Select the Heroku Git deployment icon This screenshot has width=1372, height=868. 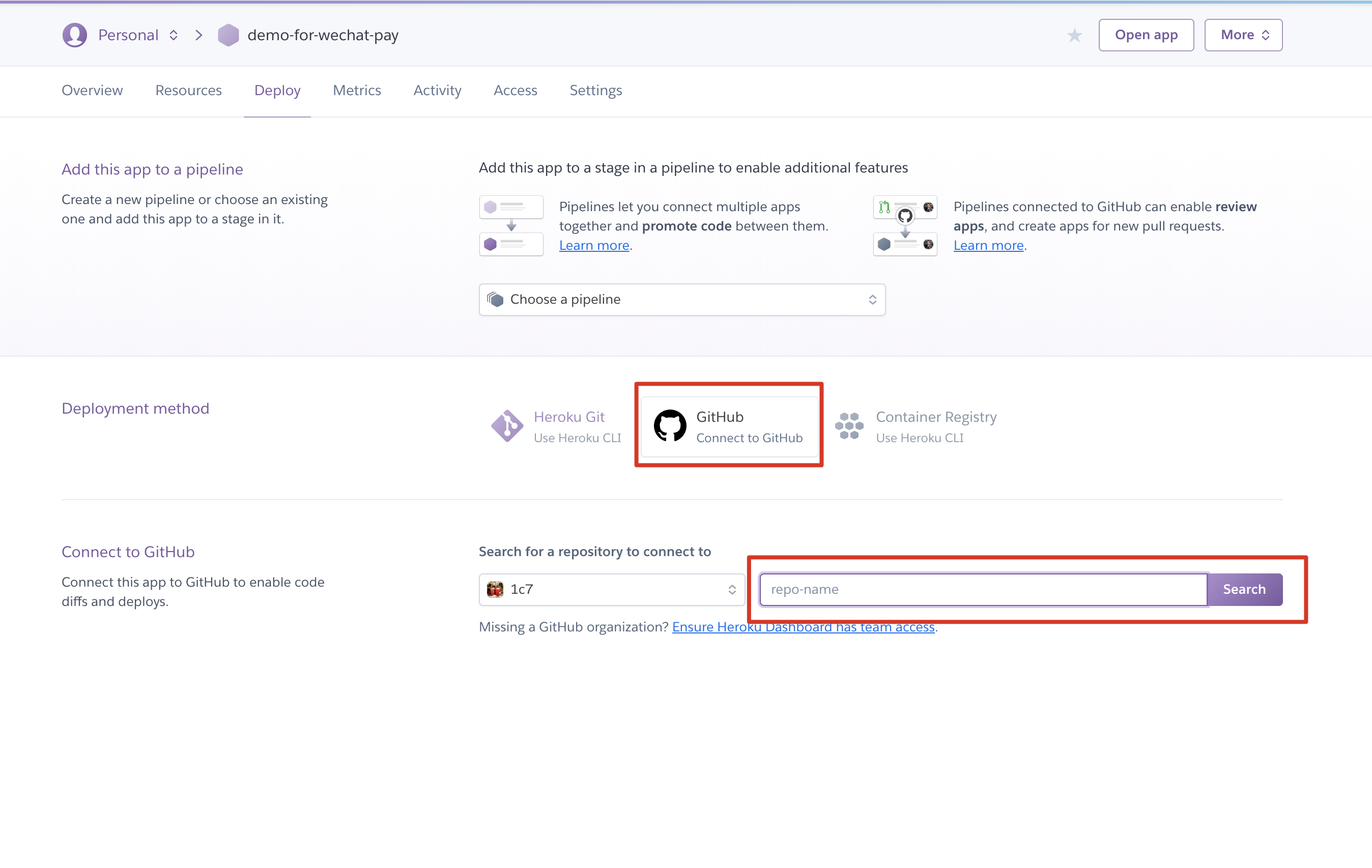coord(506,425)
